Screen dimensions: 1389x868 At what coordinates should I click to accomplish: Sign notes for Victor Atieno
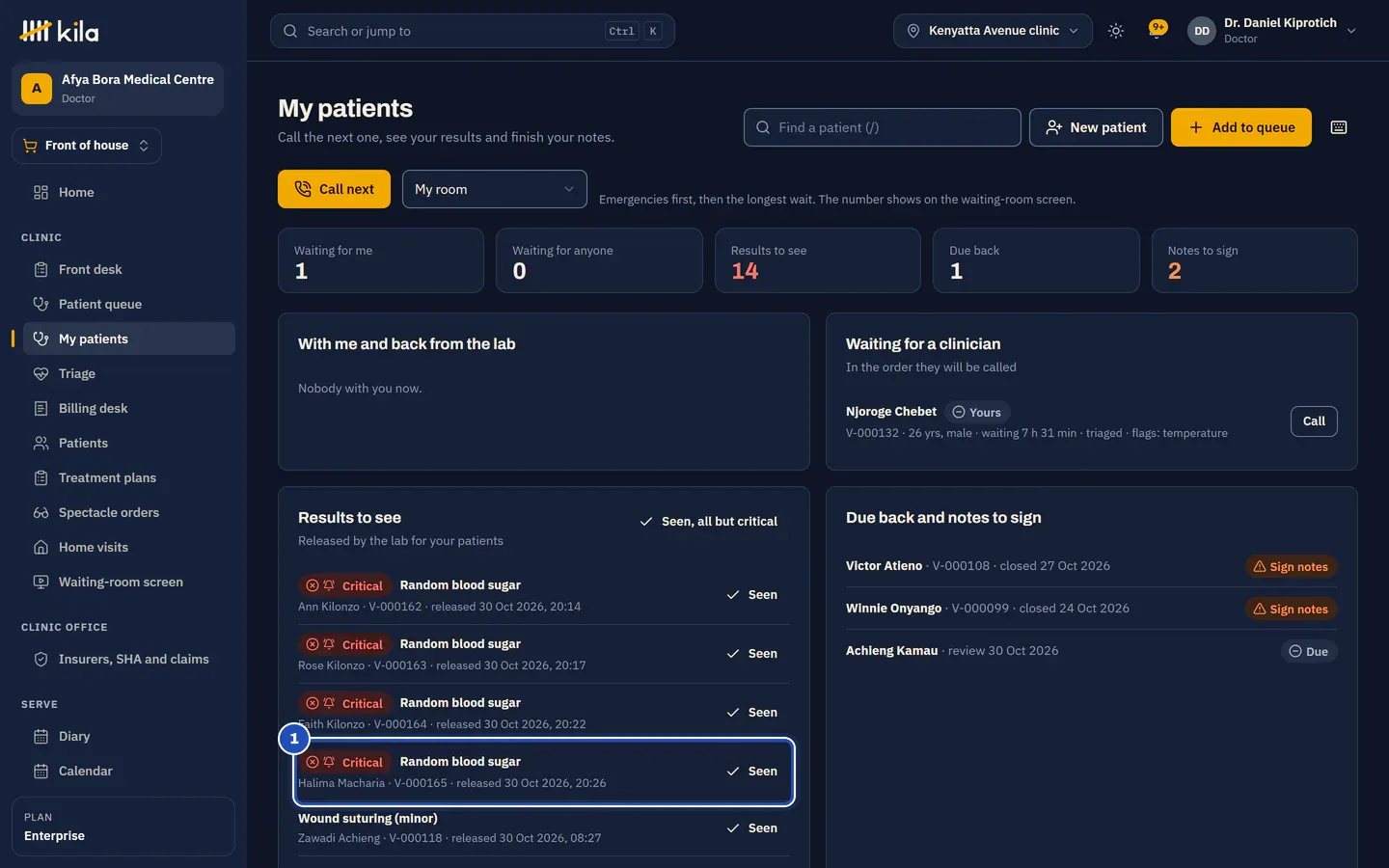click(x=1291, y=567)
